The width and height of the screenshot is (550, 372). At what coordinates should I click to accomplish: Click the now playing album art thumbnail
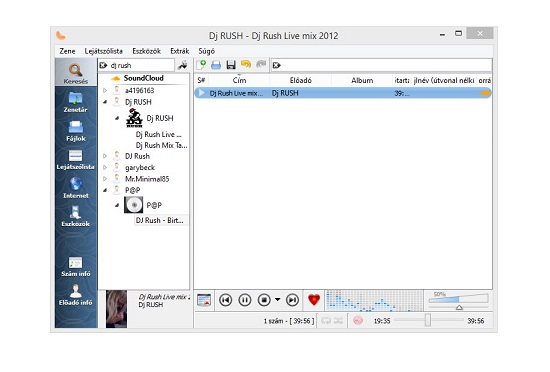(116, 309)
